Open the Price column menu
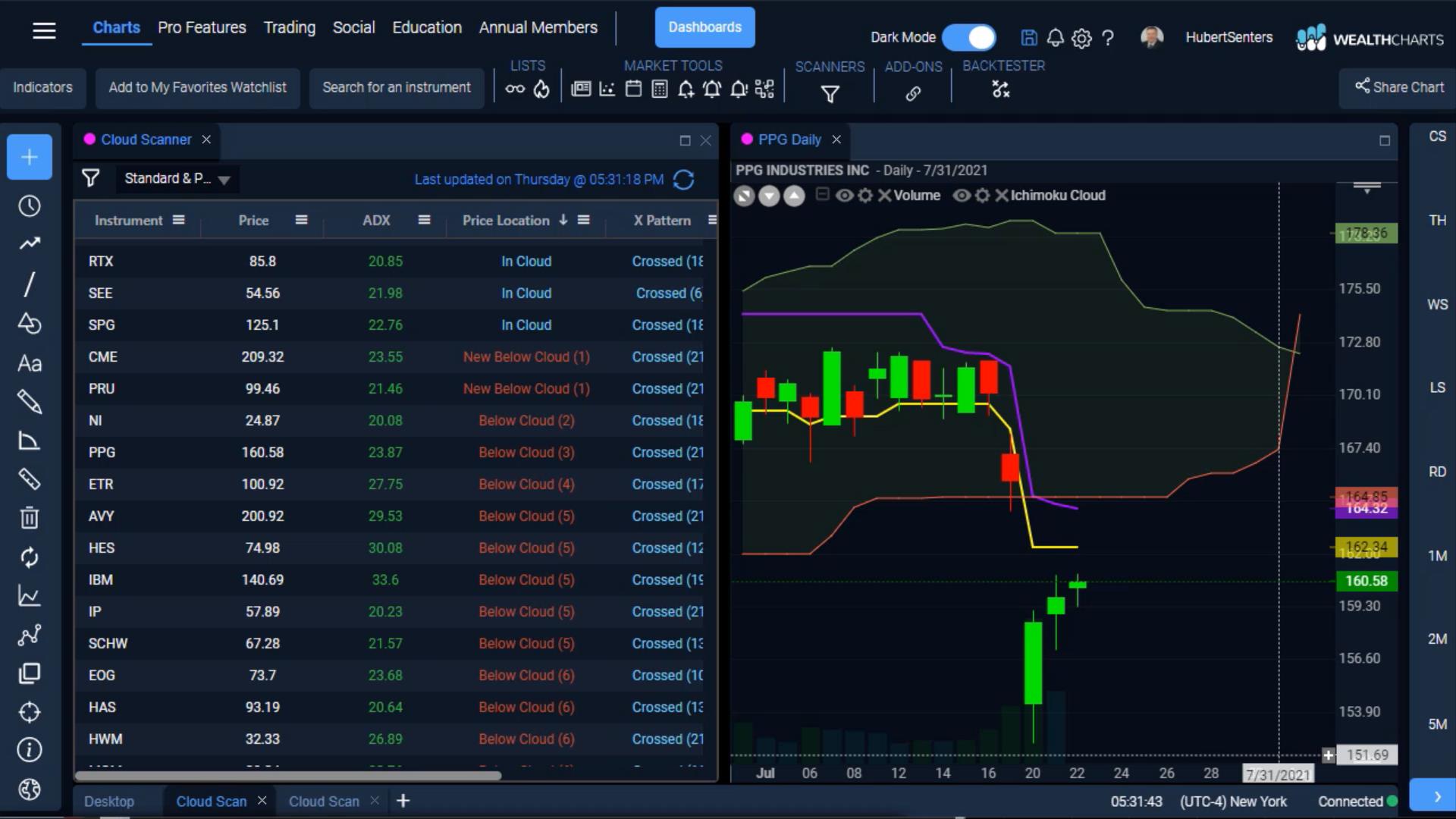This screenshot has width=1456, height=819. point(302,220)
